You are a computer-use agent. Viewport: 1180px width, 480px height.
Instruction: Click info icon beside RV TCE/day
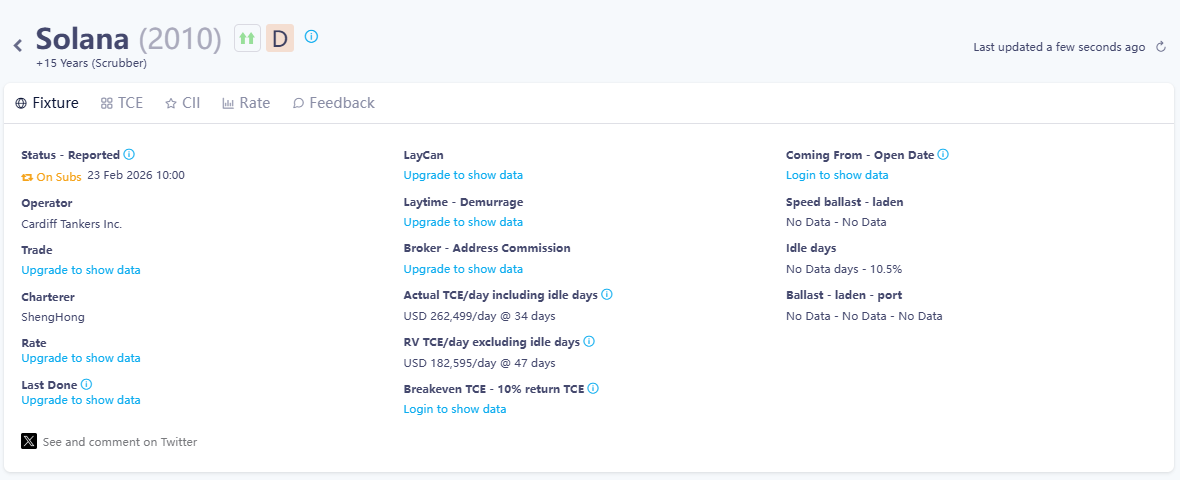coord(589,342)
